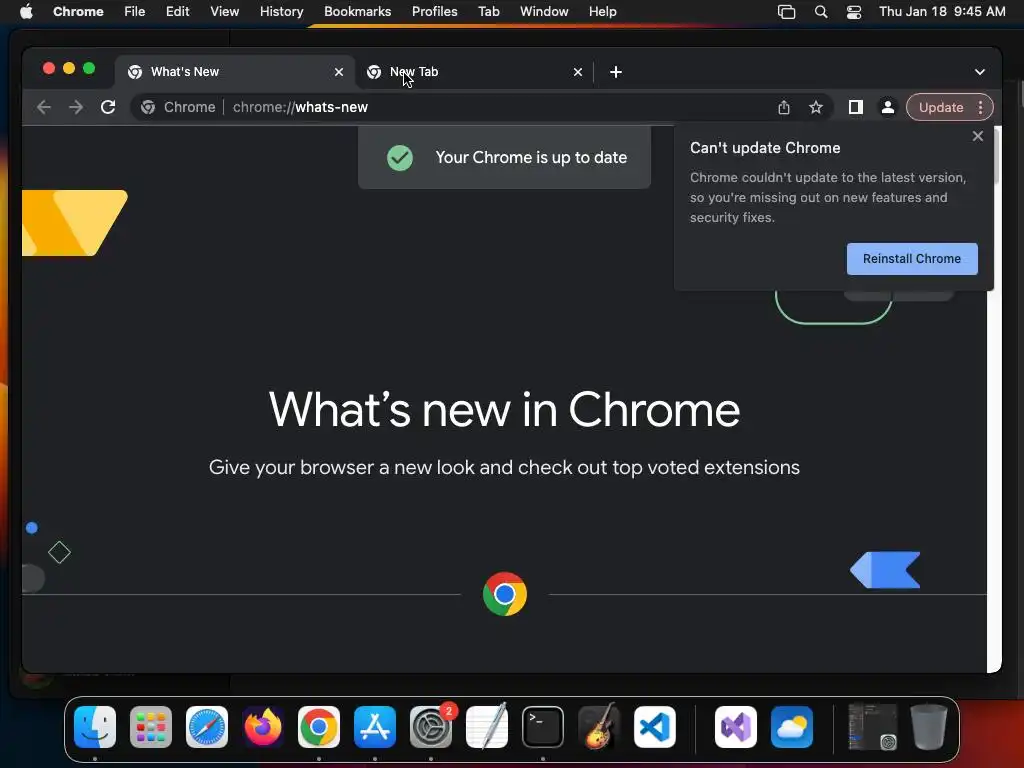Open a new tab with plus button
This screenshot has width=1024, height=768.
point(616,72)
